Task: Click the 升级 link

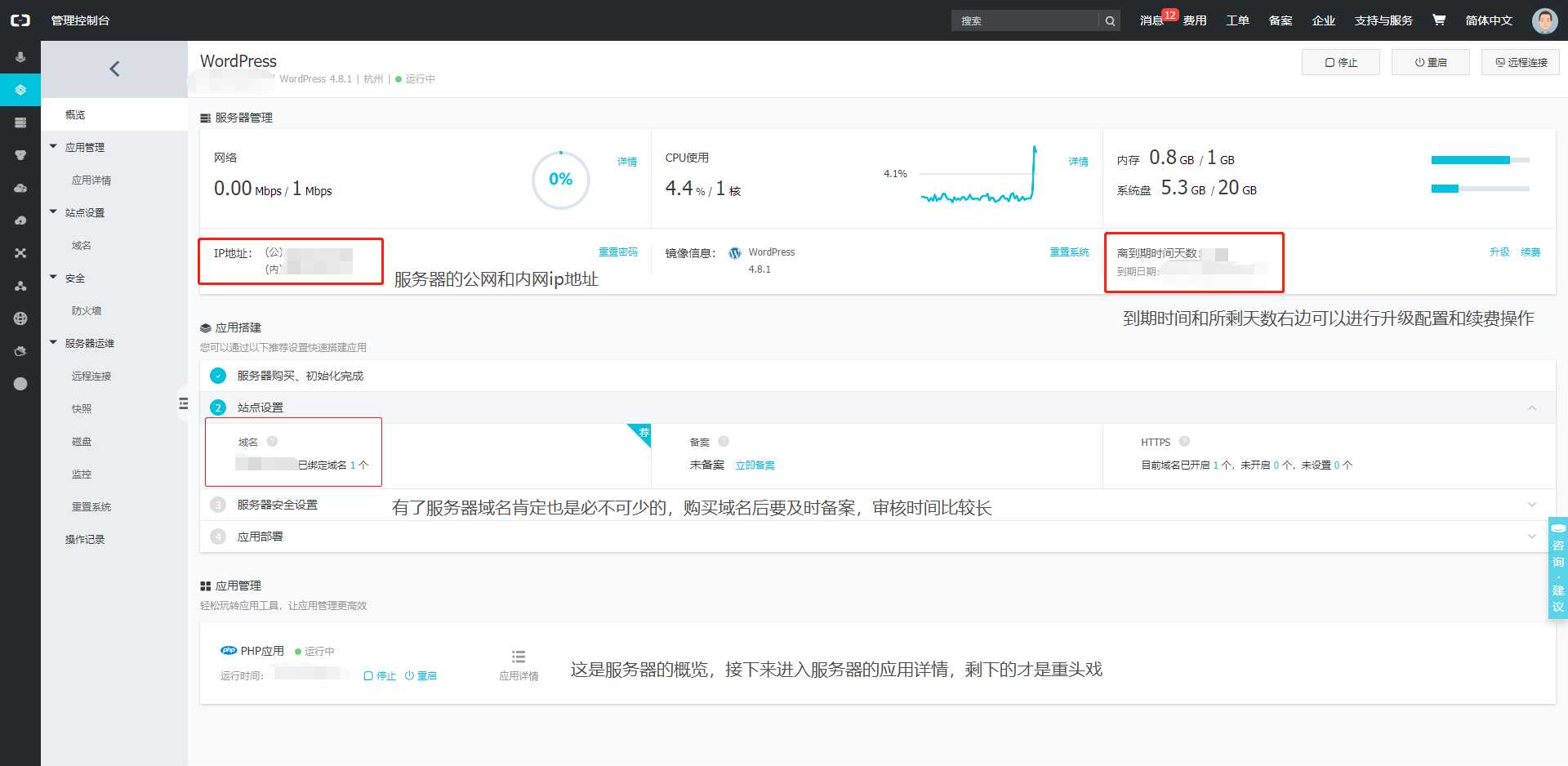Action: pos(1499,252)
